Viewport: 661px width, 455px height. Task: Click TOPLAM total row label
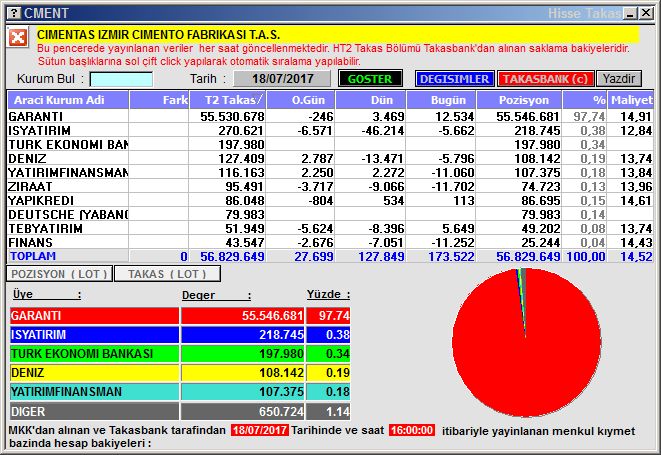click(33, 256)
